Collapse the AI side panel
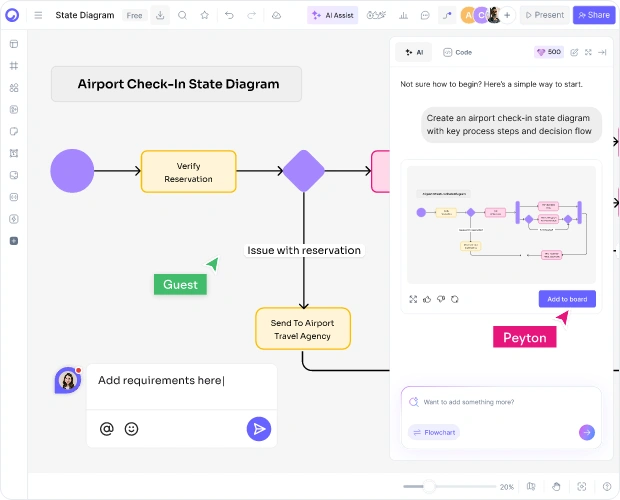Screen dimensions: 620x500 (602, 52)
